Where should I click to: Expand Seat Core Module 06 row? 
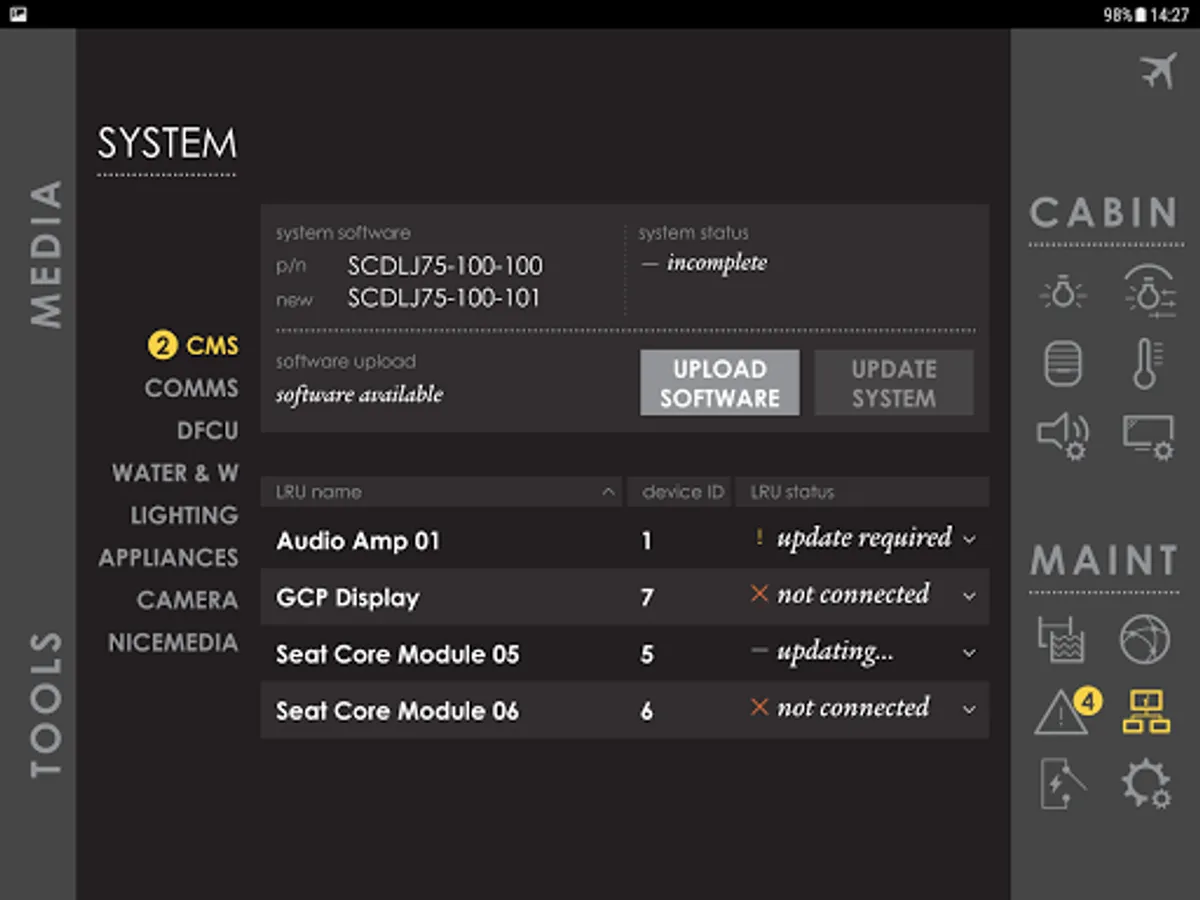tap(968, 710)
